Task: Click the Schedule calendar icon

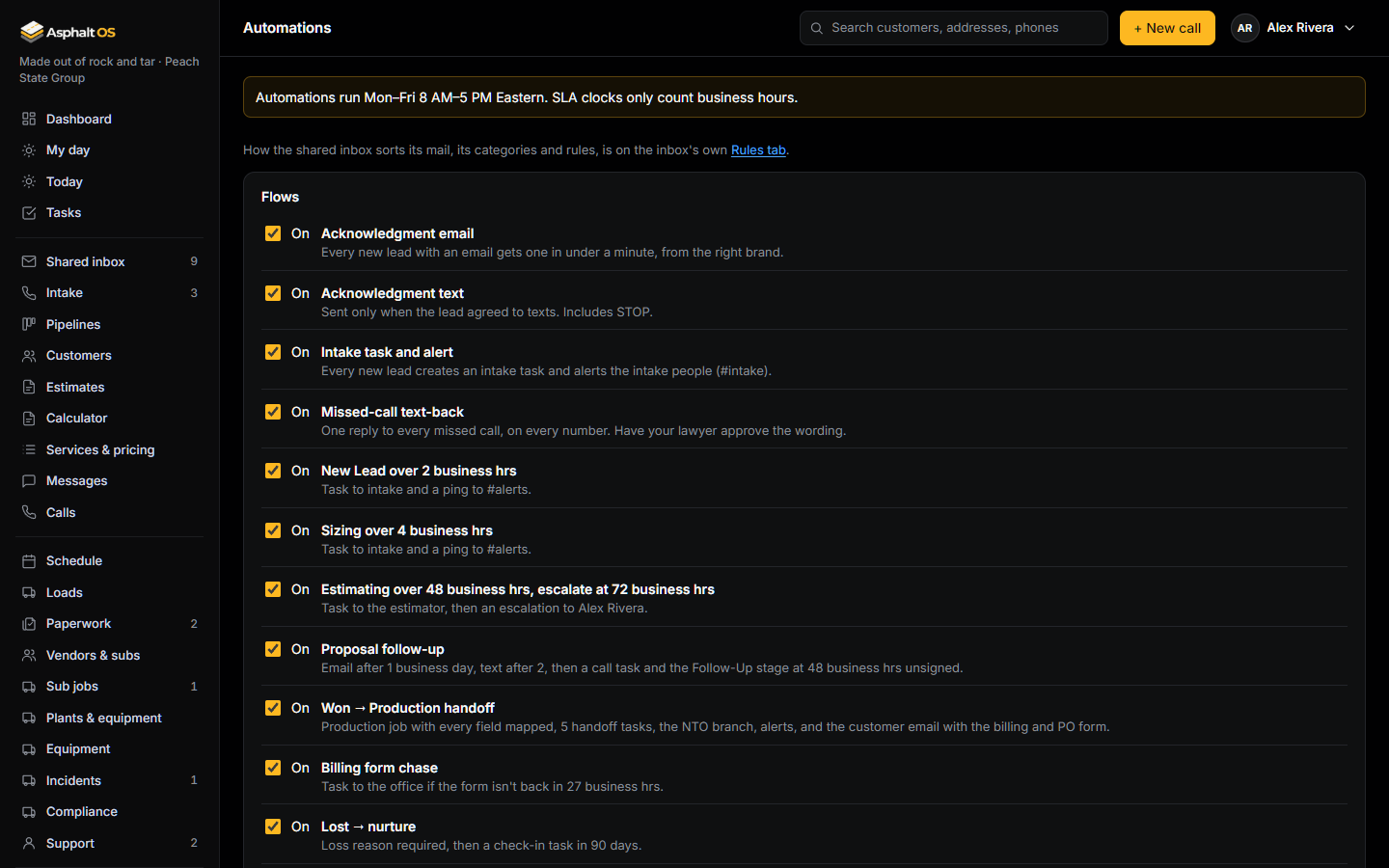Action: click(x=29, y=561)
